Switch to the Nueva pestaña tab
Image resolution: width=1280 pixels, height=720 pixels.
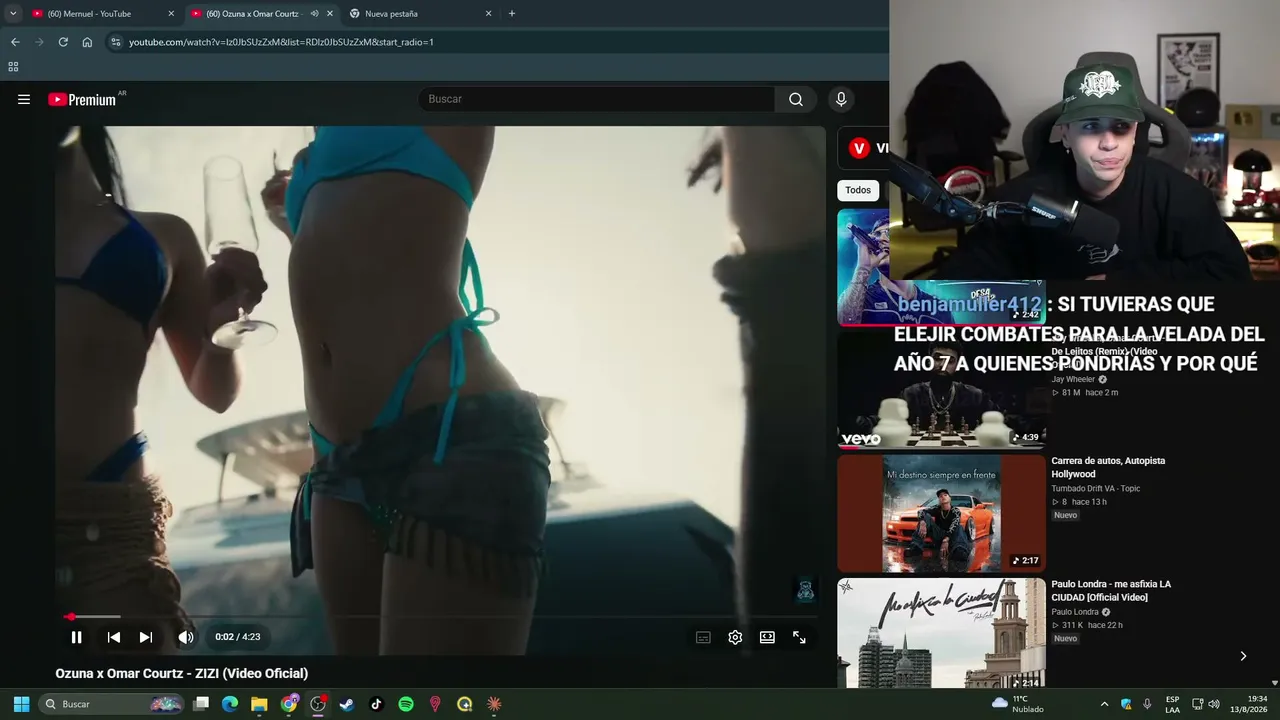(420, 14)
